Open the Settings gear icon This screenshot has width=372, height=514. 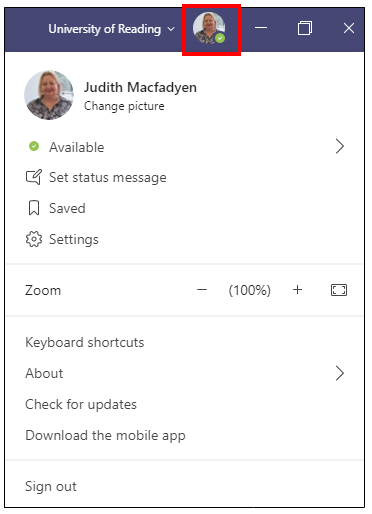click(34, 239)
